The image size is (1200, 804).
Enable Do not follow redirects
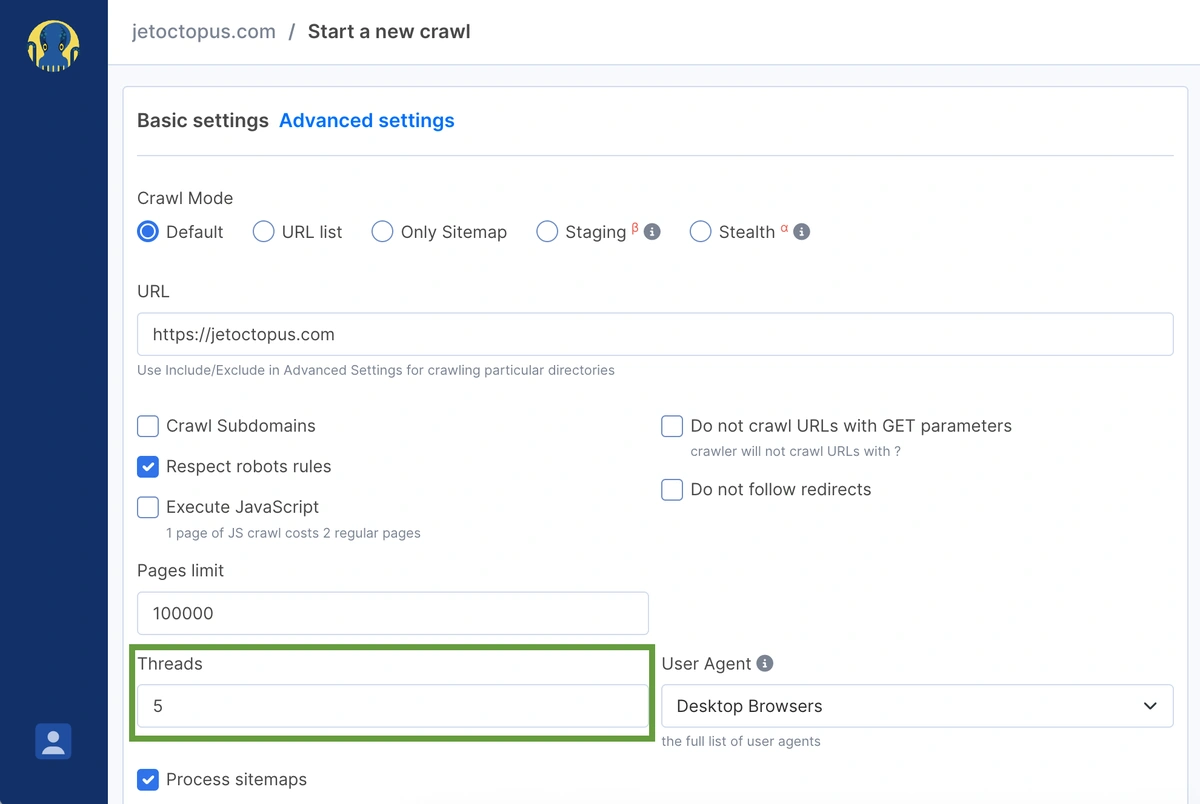[672, 490]
